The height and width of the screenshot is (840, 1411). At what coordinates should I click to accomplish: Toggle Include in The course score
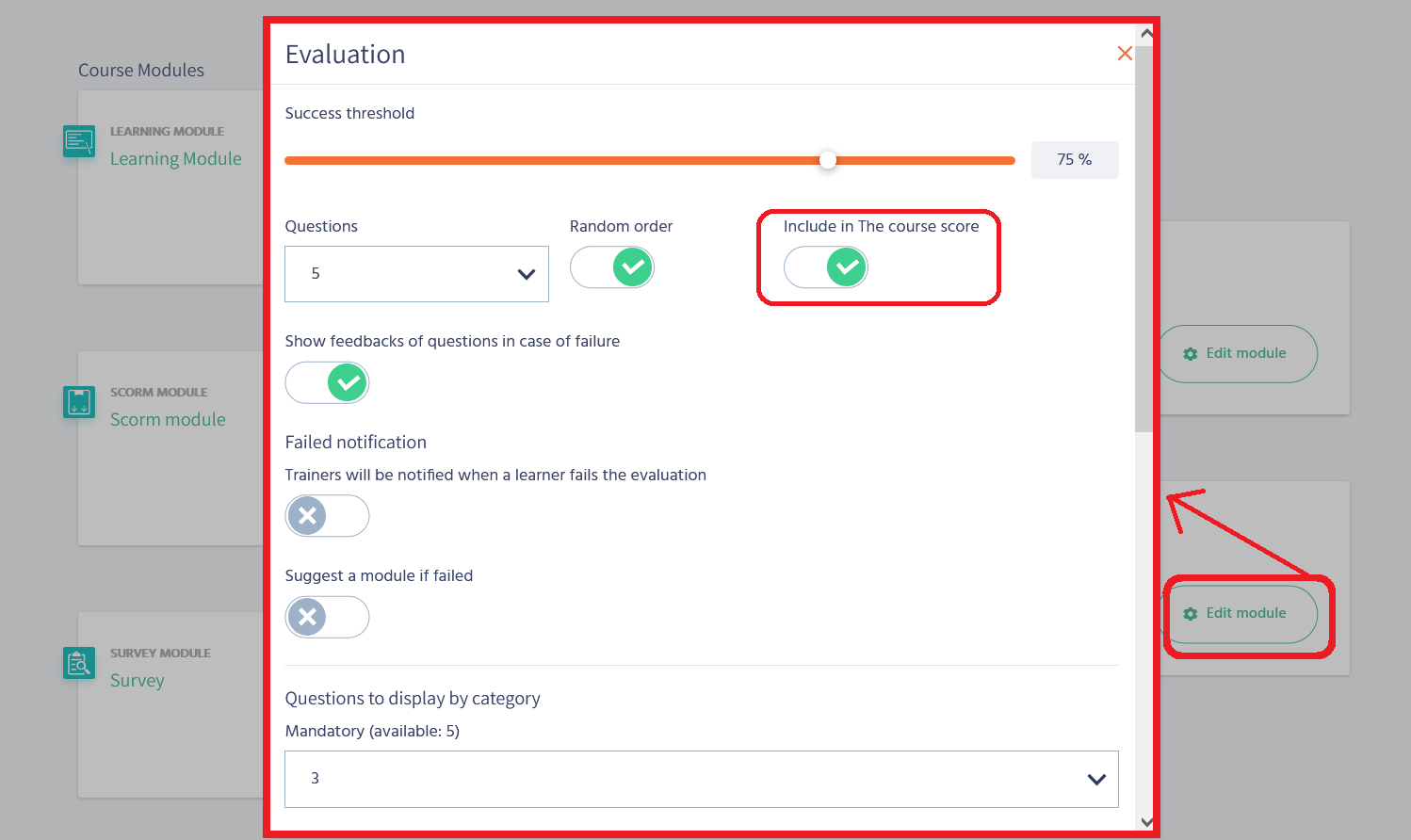826,267
